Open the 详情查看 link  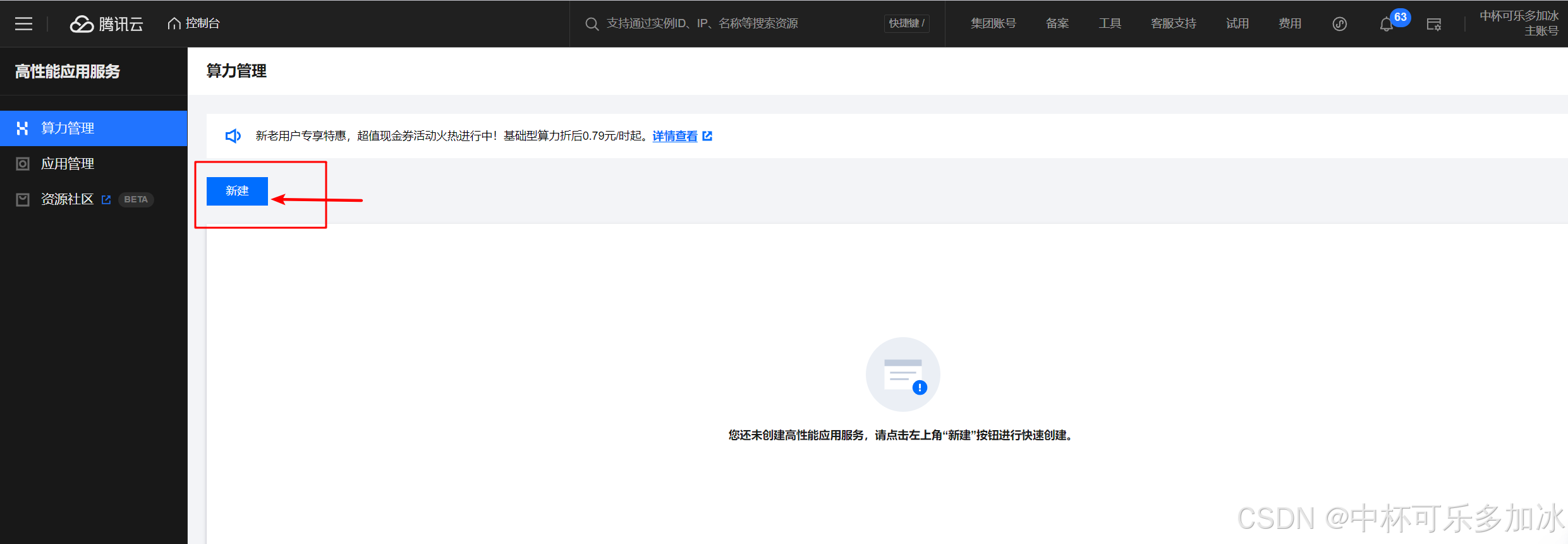coord(675,136)
